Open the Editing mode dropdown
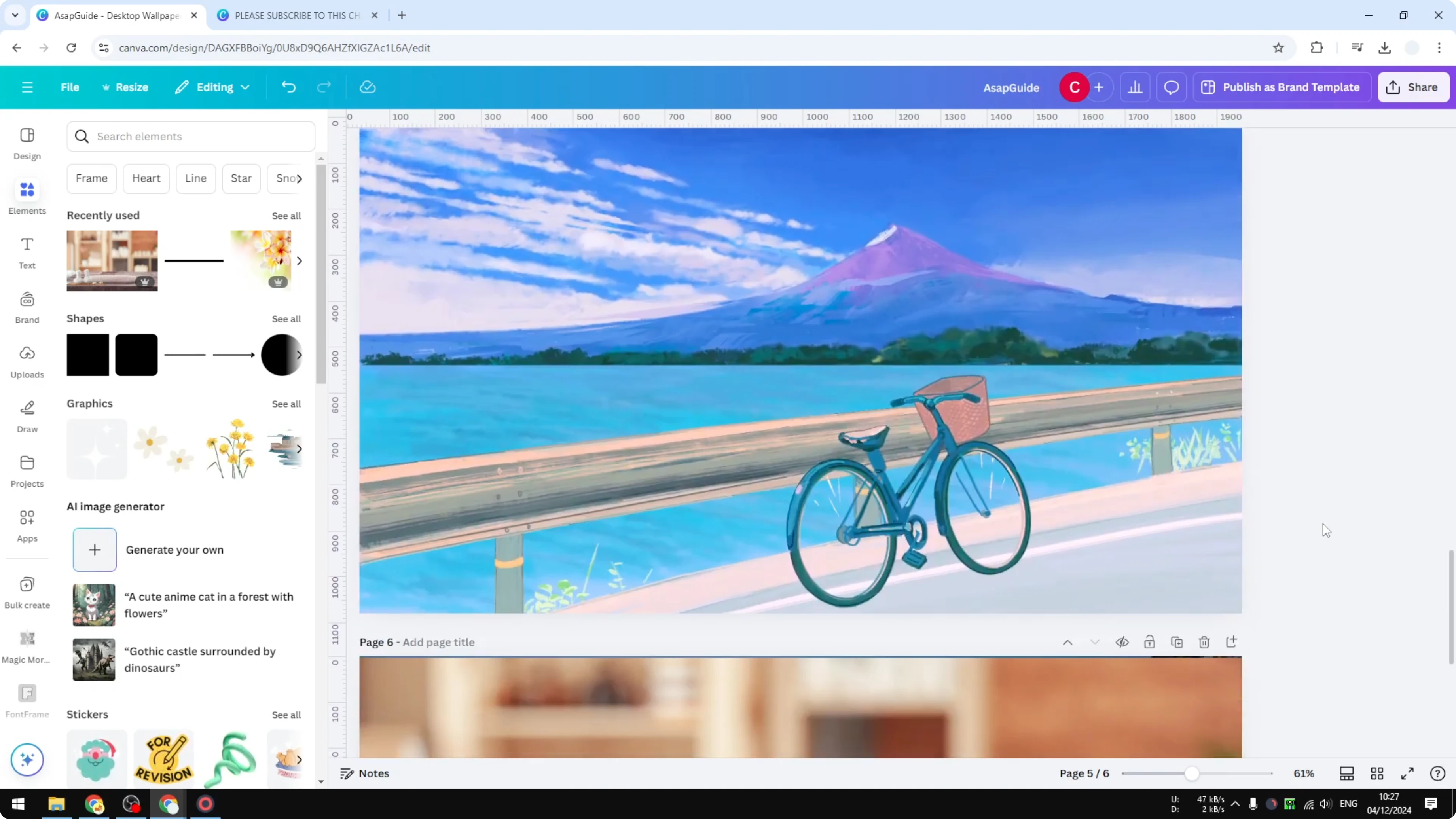The image size is (1456, 819). pyautogui.click(x=212, y=87)
